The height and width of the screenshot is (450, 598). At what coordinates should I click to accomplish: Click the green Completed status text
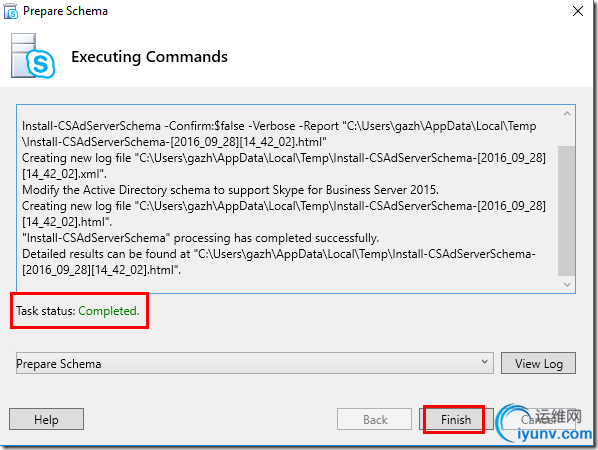pyautogui.click(x=109, y=311)
